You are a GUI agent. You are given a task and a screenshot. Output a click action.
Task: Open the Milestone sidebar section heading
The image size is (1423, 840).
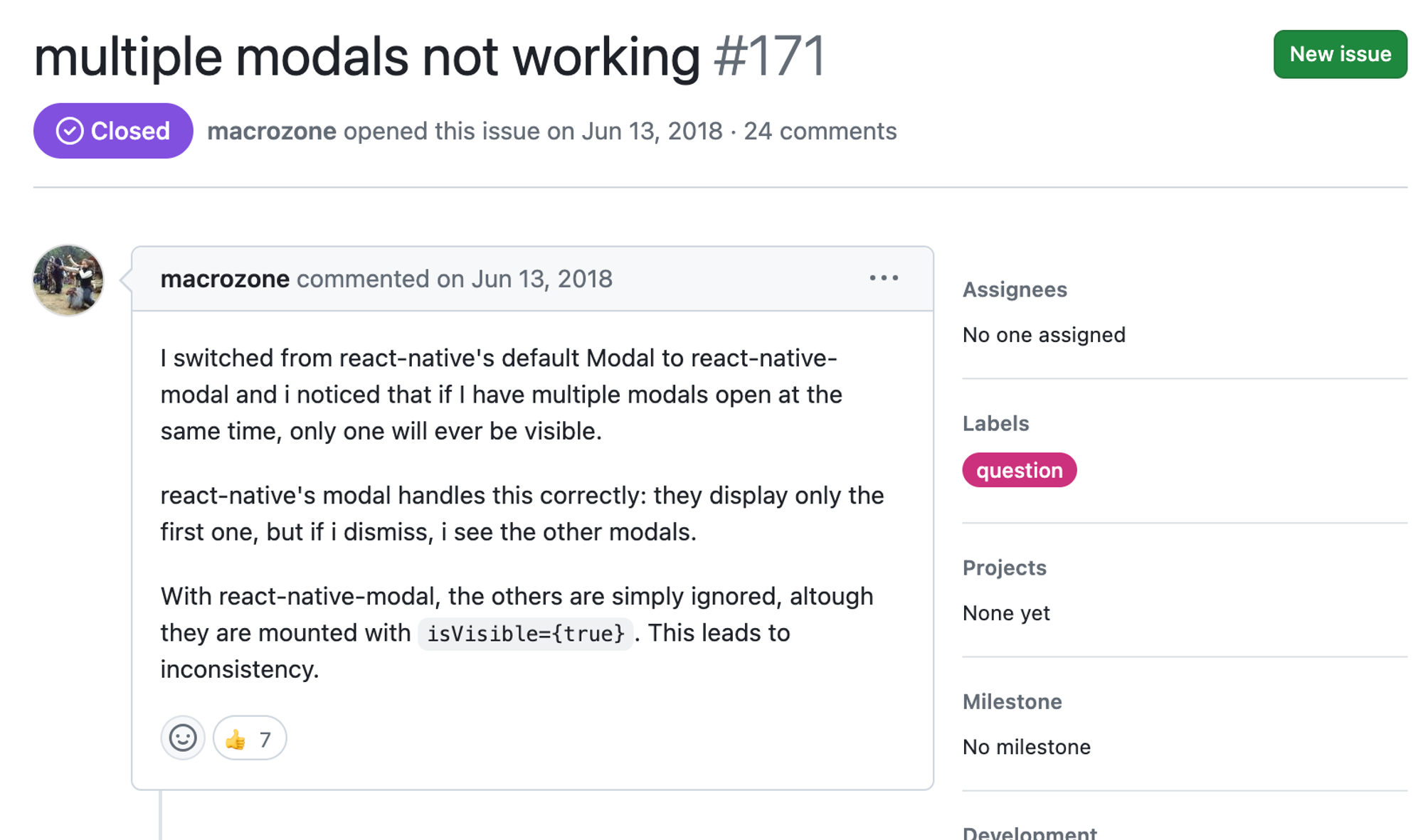[x=1012, y=701]
